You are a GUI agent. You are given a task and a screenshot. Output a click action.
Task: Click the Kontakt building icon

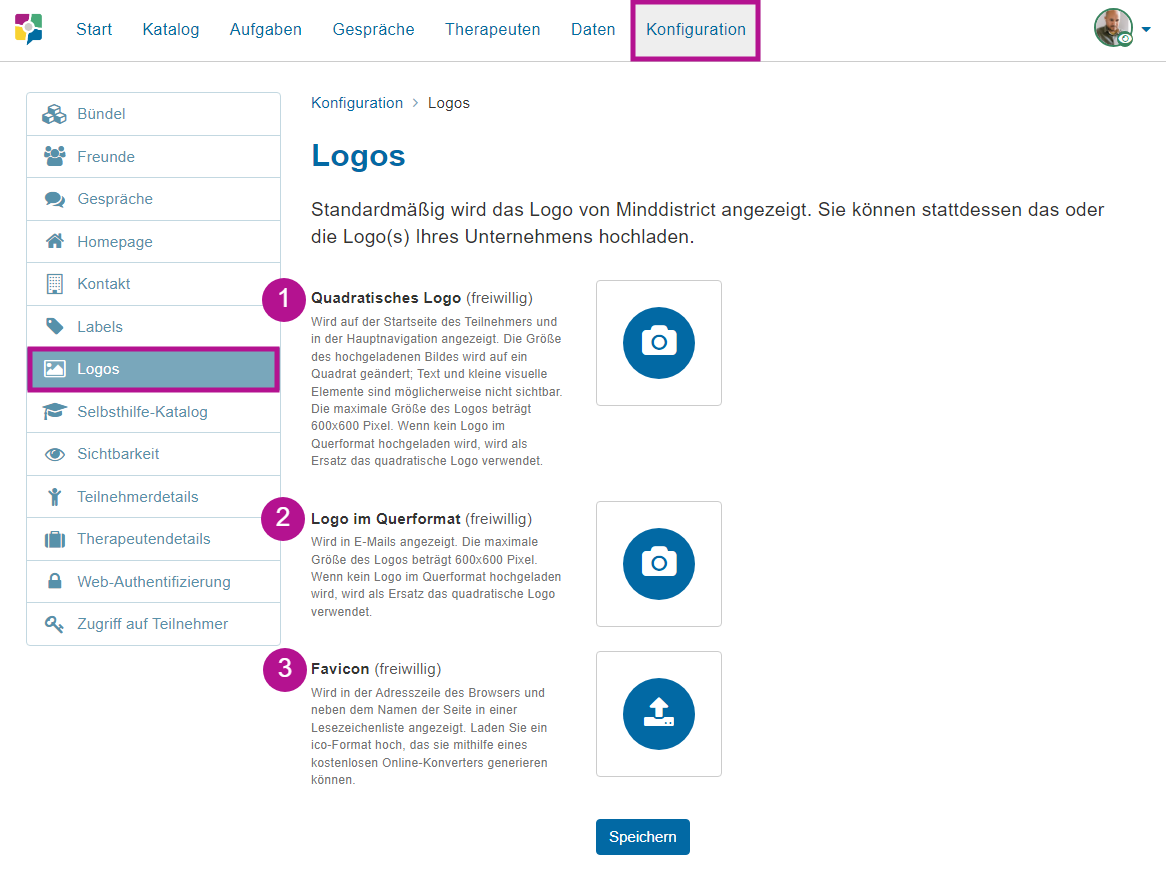pyautogui.click(x=54, y=284)
